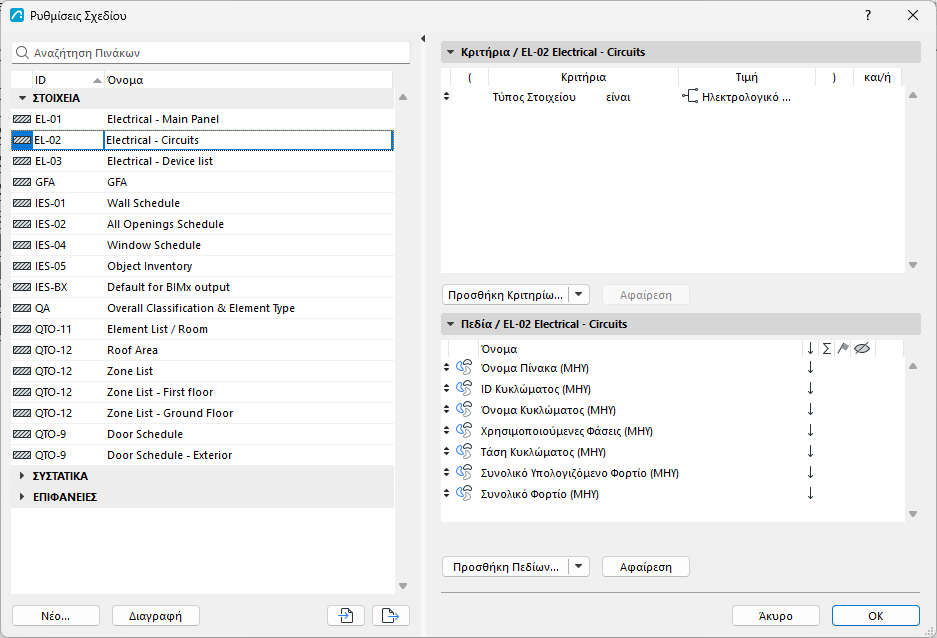Click the Διαγραφή button

(x=155, y=615)
